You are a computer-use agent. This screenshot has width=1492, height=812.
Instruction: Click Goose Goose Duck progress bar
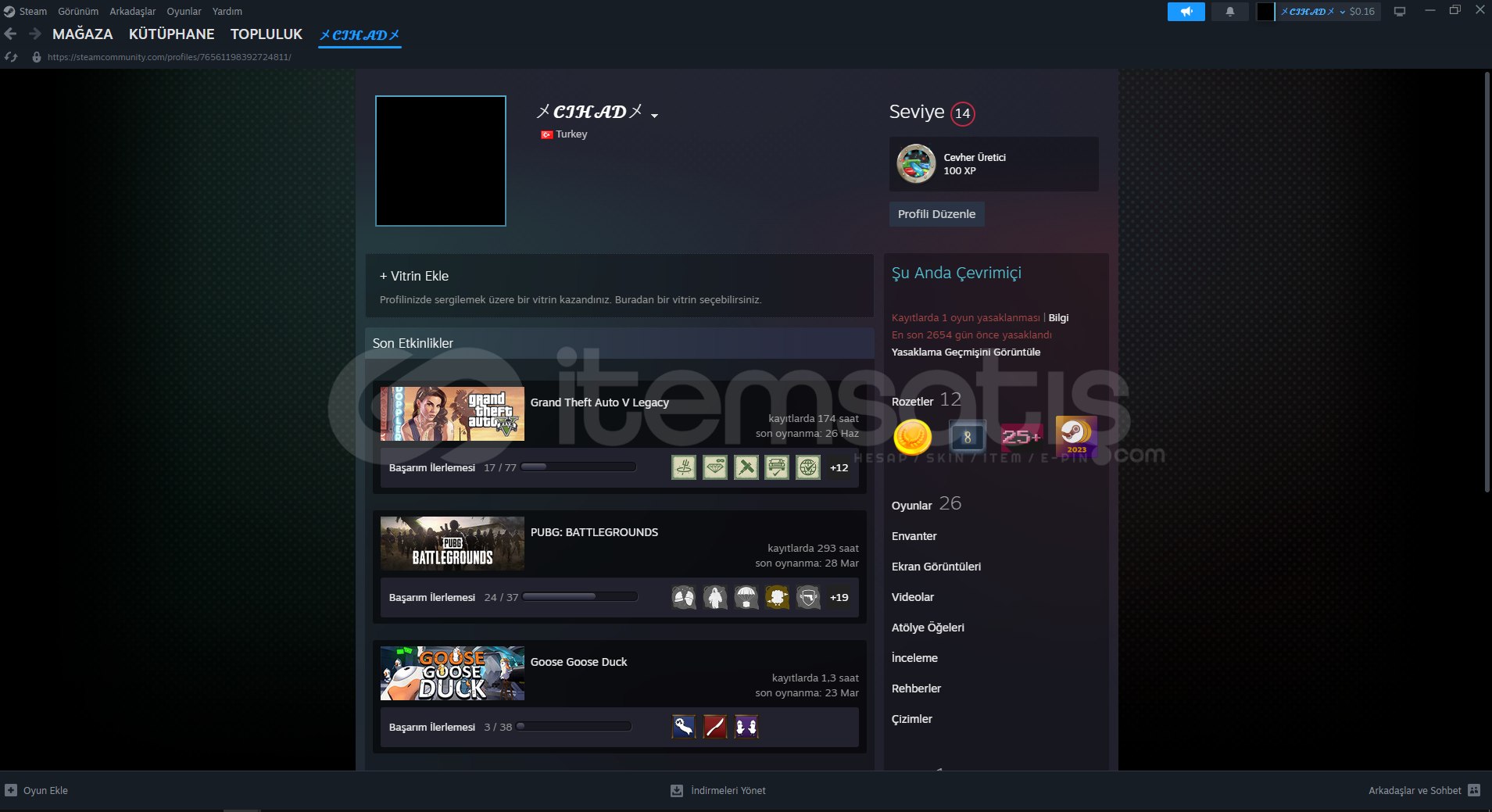[x=574, y=727]
